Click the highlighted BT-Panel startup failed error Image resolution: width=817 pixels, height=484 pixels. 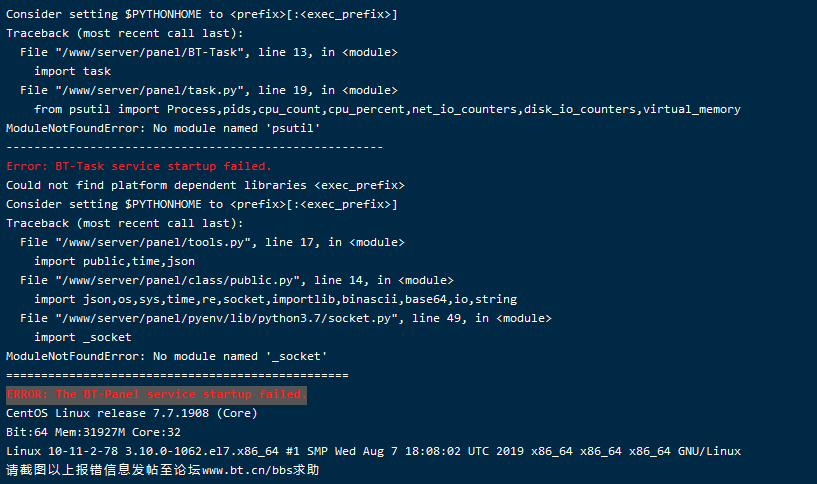pos(156,394)
